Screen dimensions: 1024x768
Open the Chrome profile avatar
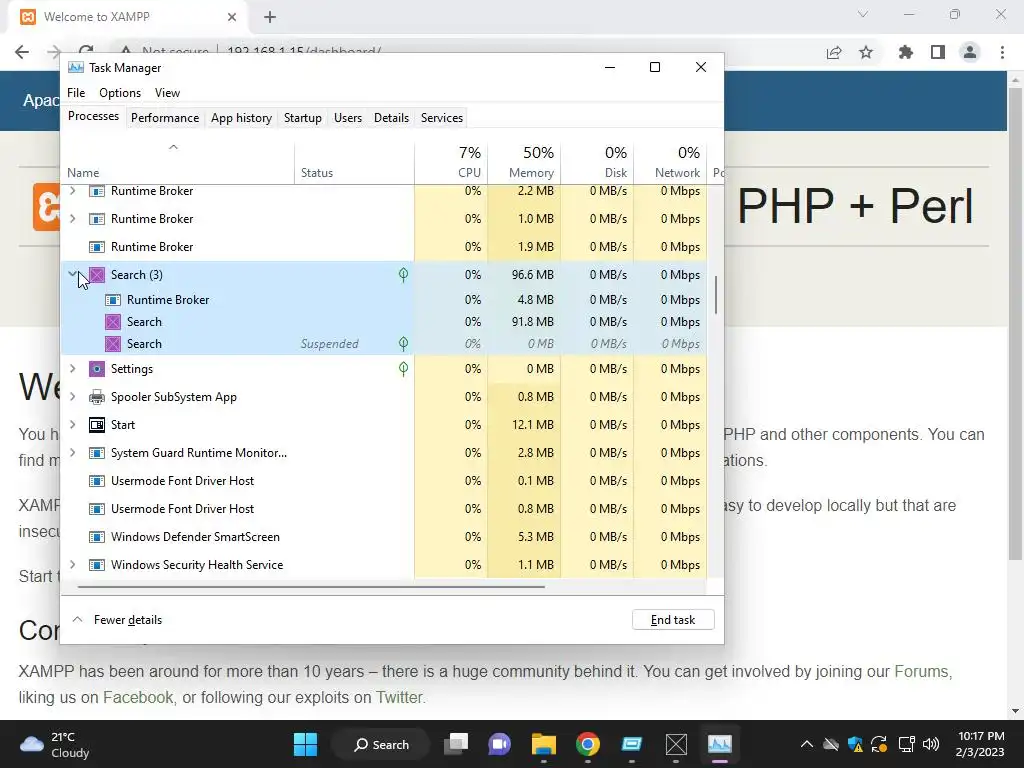pyautogui.click(x=970, y=52)
